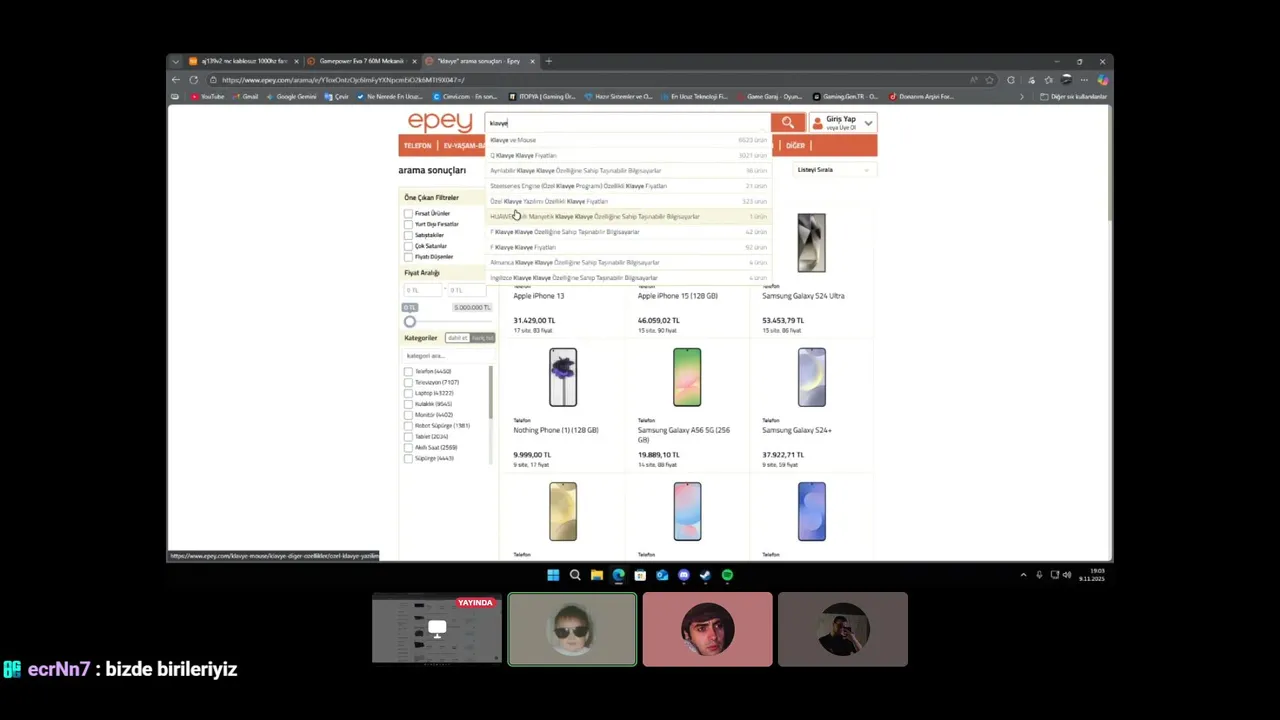
Task: Check the Laptop category checkbox
Action: pos(408,393)
